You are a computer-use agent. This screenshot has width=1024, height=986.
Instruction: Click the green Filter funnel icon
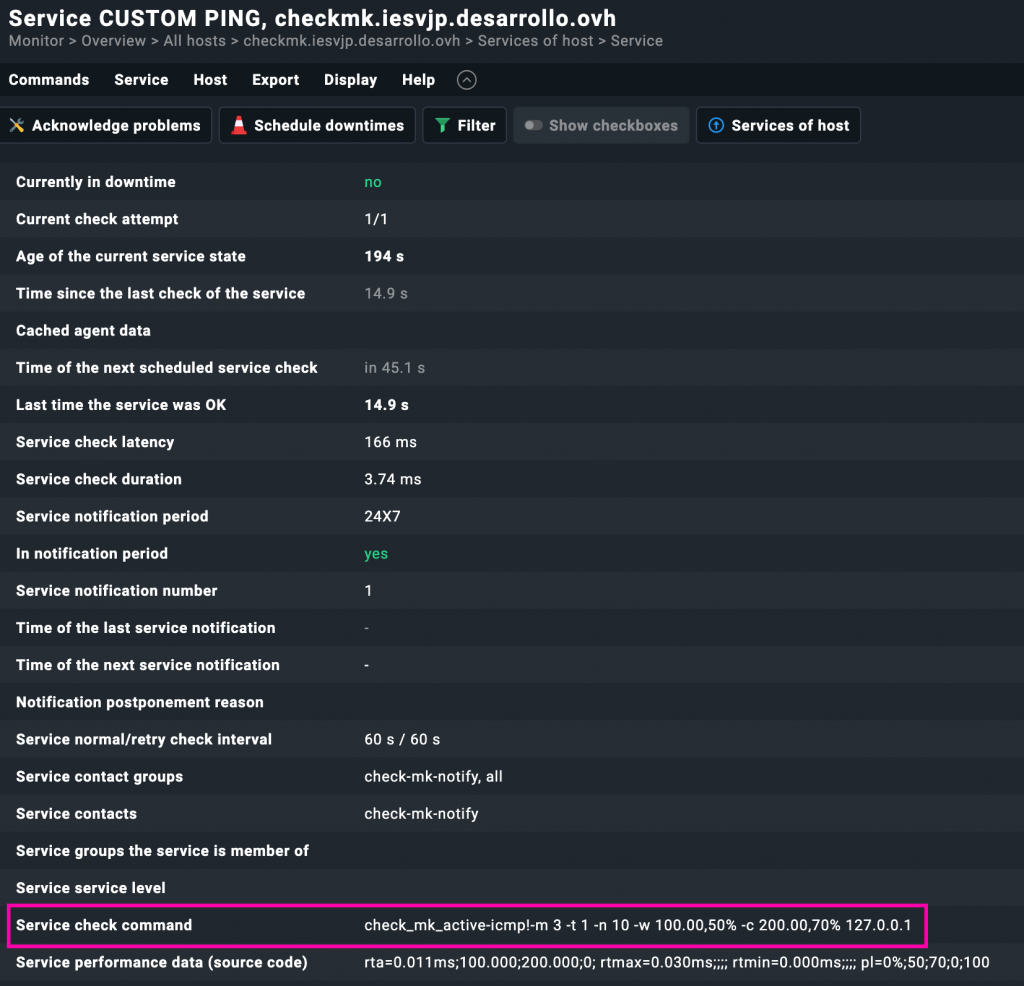[442, 126]
